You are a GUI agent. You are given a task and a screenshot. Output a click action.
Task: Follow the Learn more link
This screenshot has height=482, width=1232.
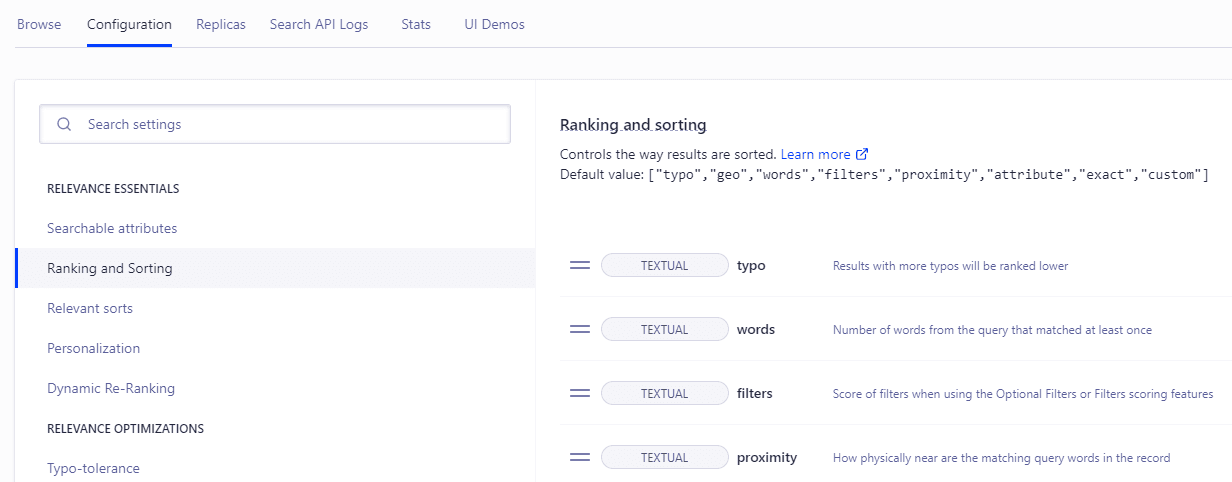[x=815, y=154]
